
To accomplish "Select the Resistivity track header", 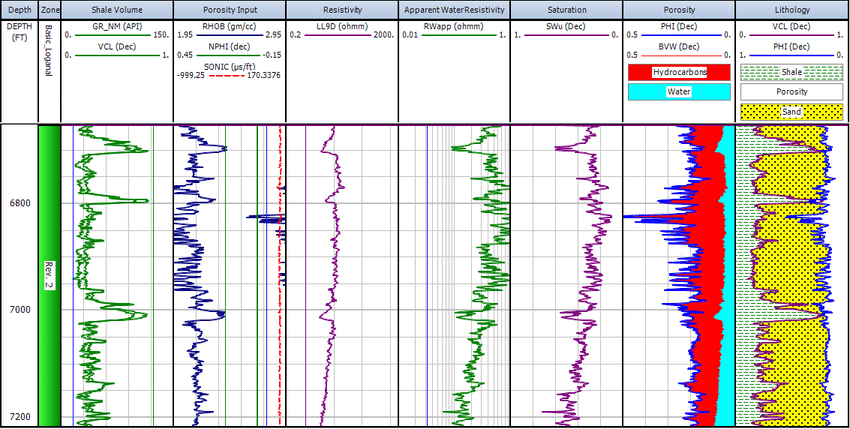I will (x=342, y=10).
